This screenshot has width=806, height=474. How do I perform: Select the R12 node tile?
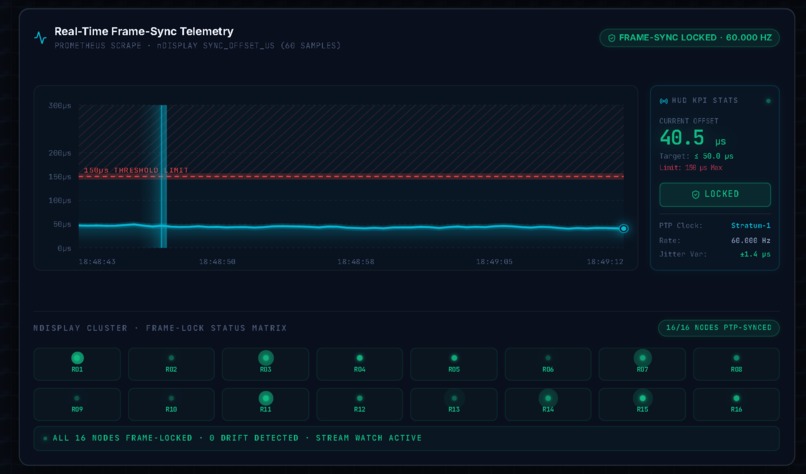click(x=359, y=404)
